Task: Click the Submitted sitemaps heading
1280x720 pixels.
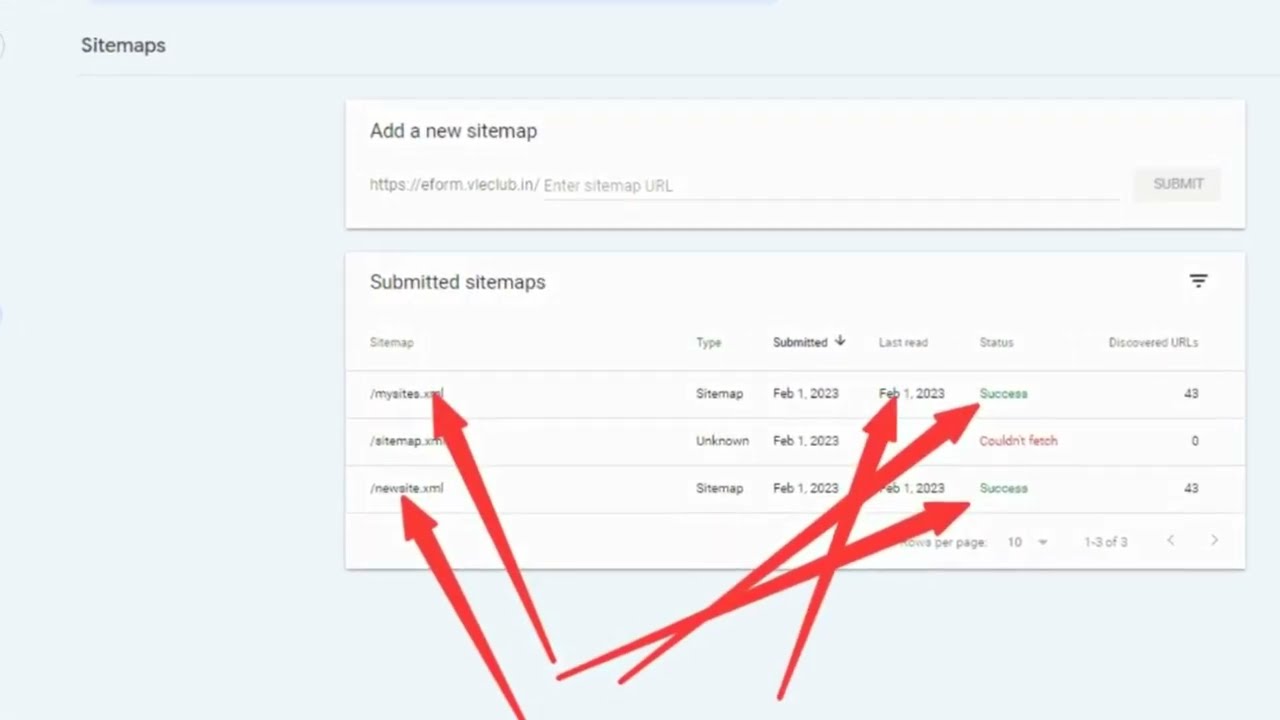Action: point(457,282)
